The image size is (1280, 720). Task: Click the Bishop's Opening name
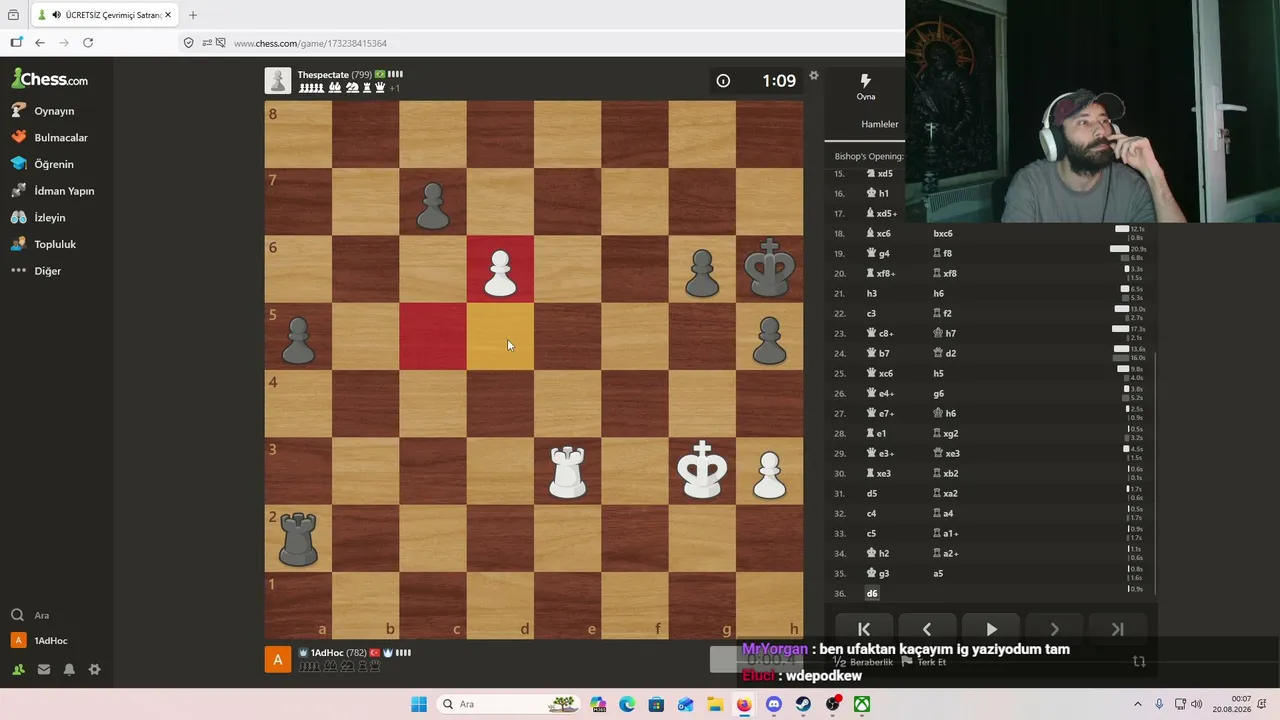coord(869,156)
